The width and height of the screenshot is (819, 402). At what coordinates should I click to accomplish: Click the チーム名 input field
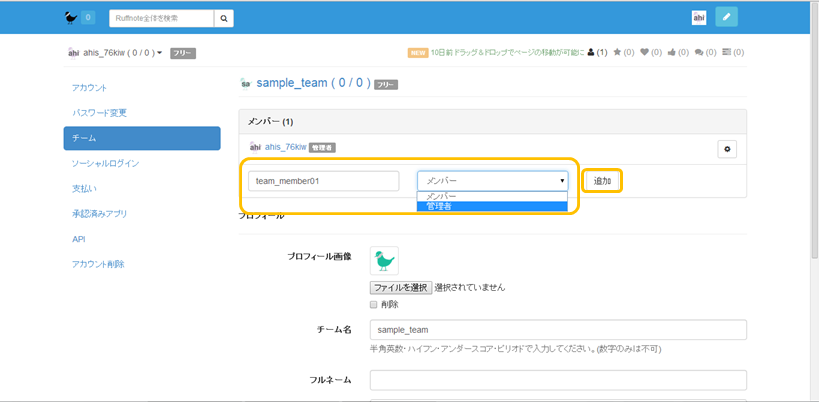(558, 330)
